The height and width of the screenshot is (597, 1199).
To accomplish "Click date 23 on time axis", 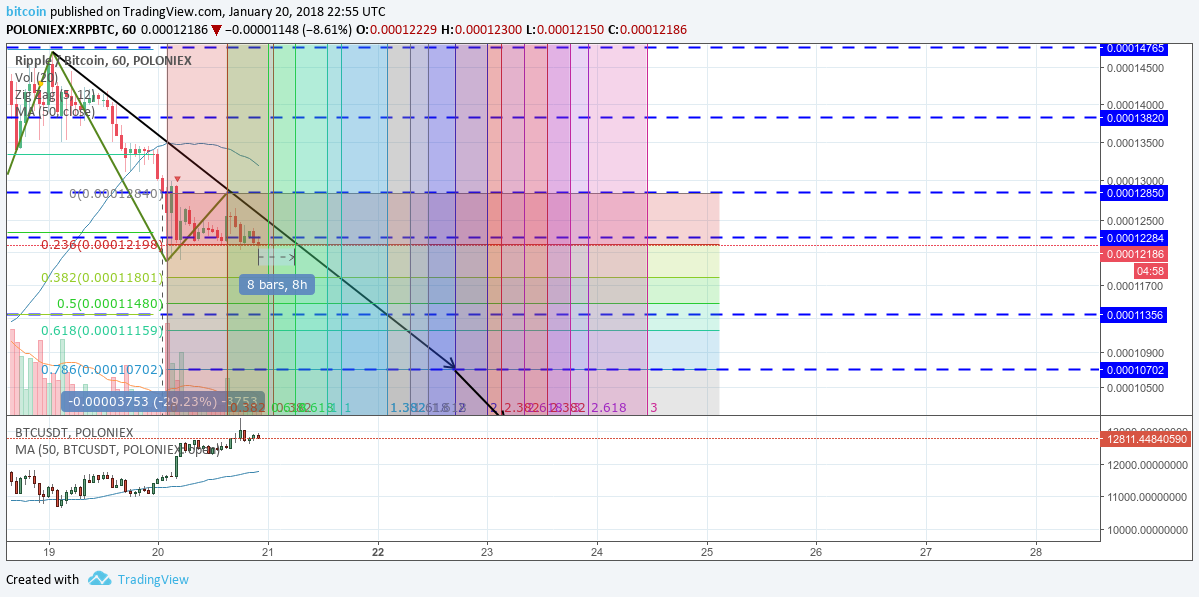I will (x=488, y=550).
